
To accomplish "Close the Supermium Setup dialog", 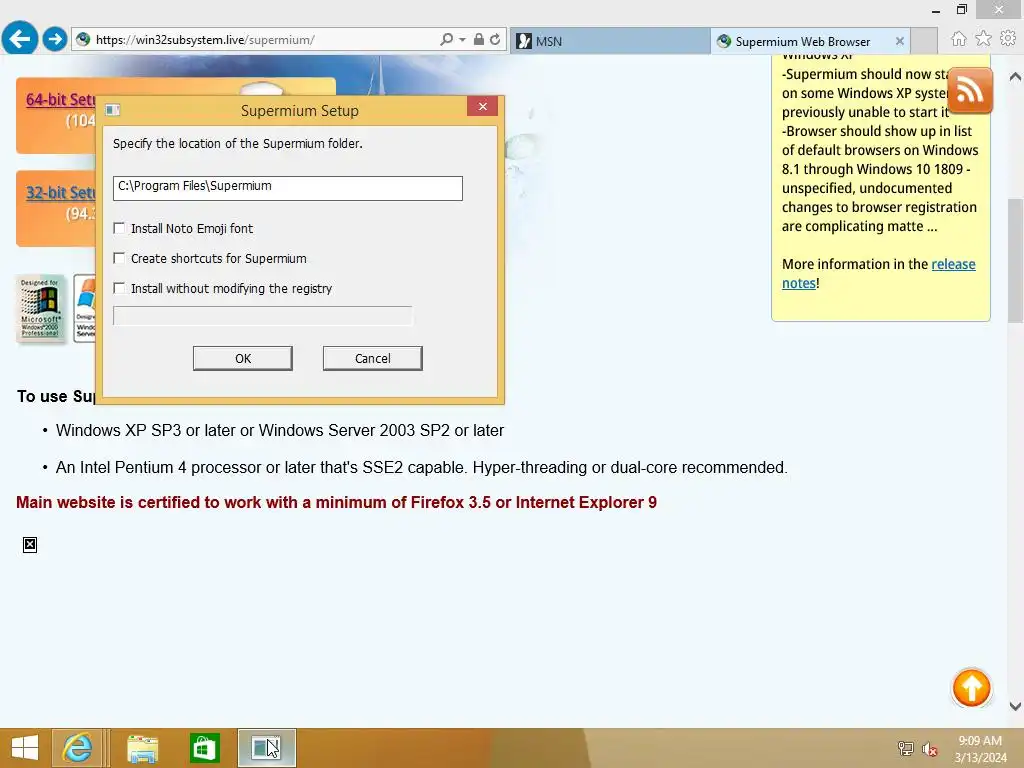I will 482,106.
